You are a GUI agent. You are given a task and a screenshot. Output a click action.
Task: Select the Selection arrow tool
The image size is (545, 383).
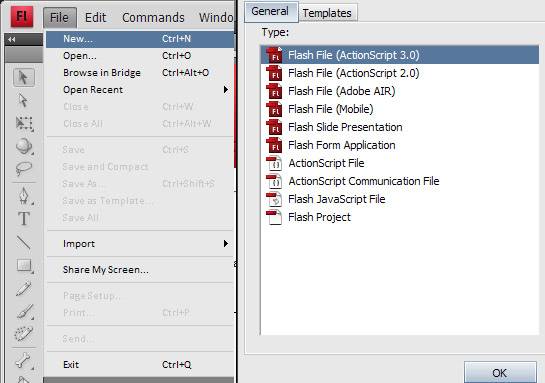(24, 77)
